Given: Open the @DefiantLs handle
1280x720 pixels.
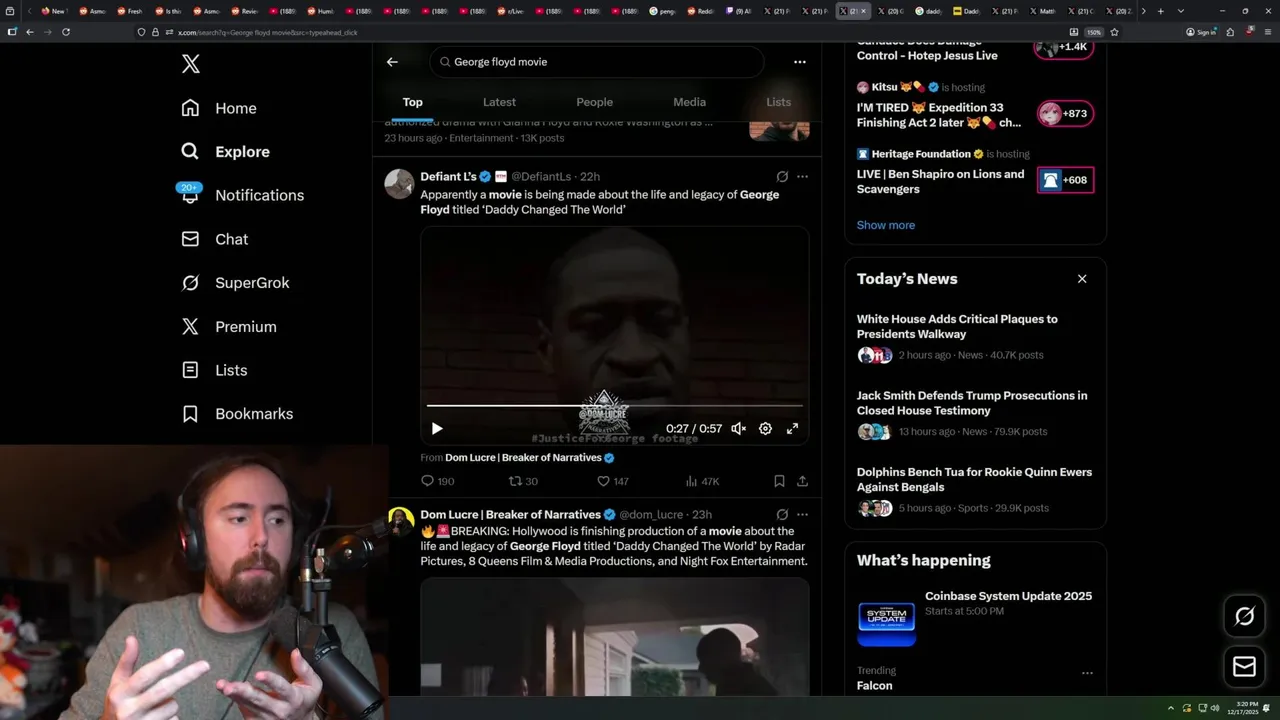Looking at the screenshot, I should click(x=541, y=177).
